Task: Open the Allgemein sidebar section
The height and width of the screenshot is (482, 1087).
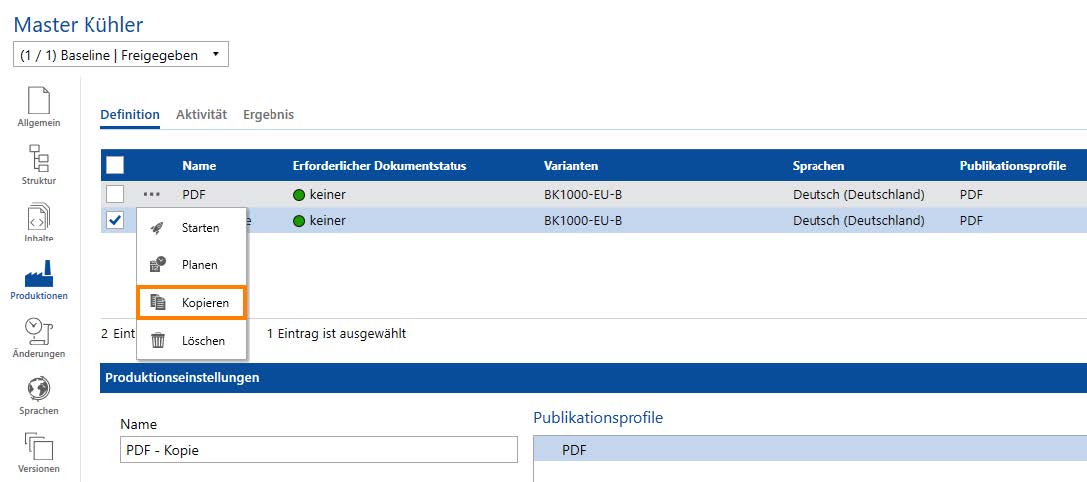Action: [x=39, y=106]
